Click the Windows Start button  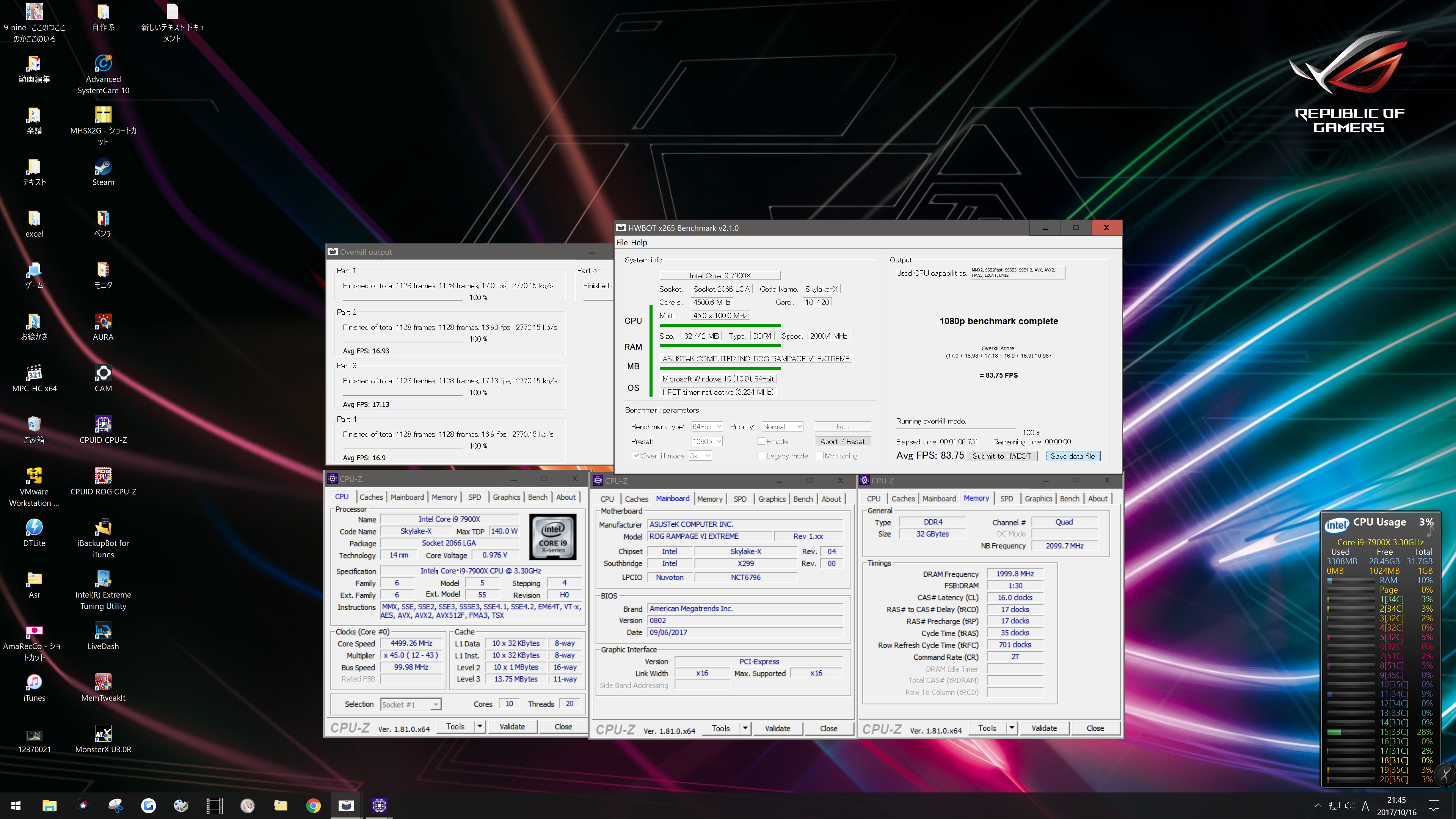[16, 805]
